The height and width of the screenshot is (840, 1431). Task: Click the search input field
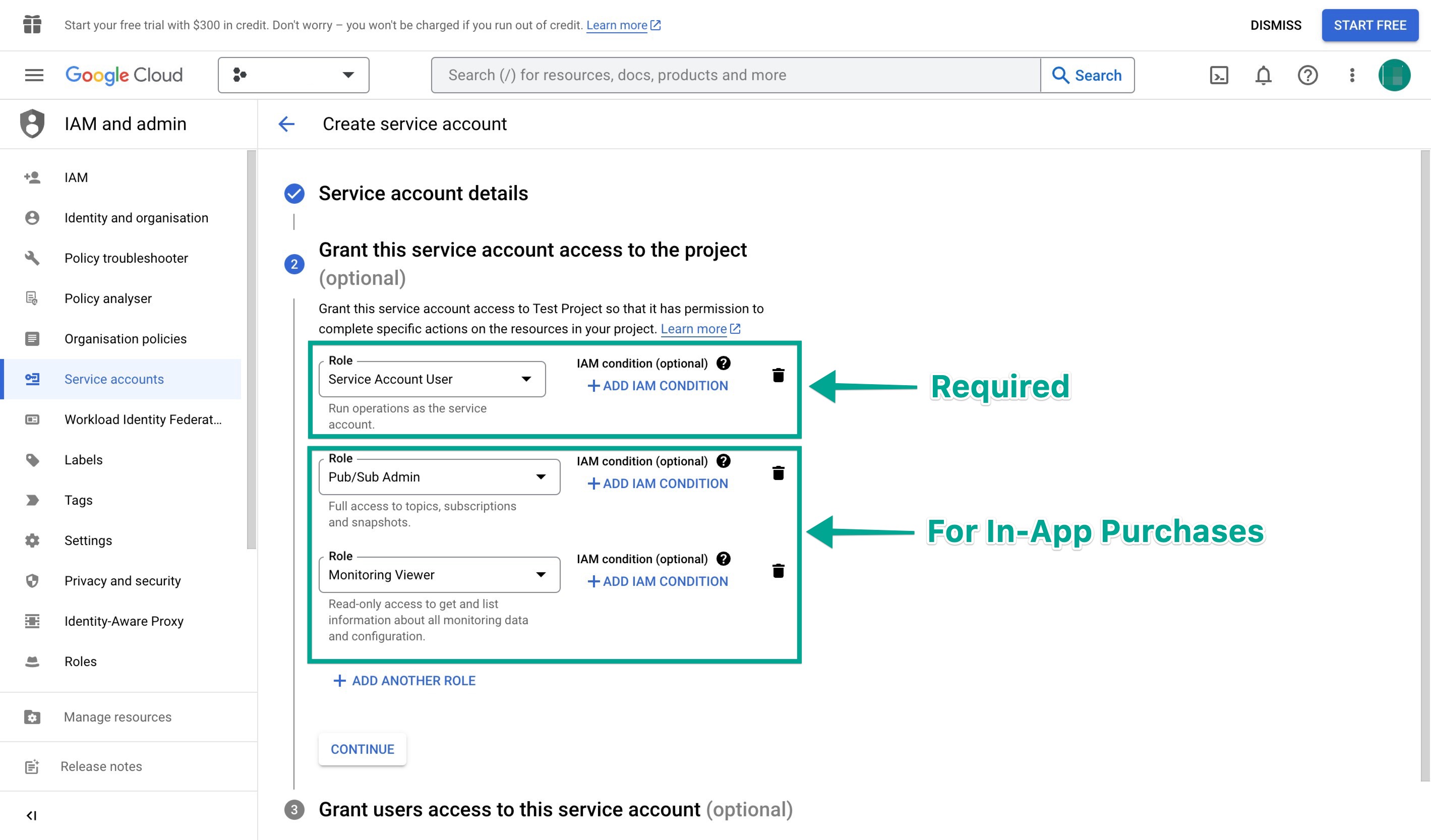tap(736, 75)
